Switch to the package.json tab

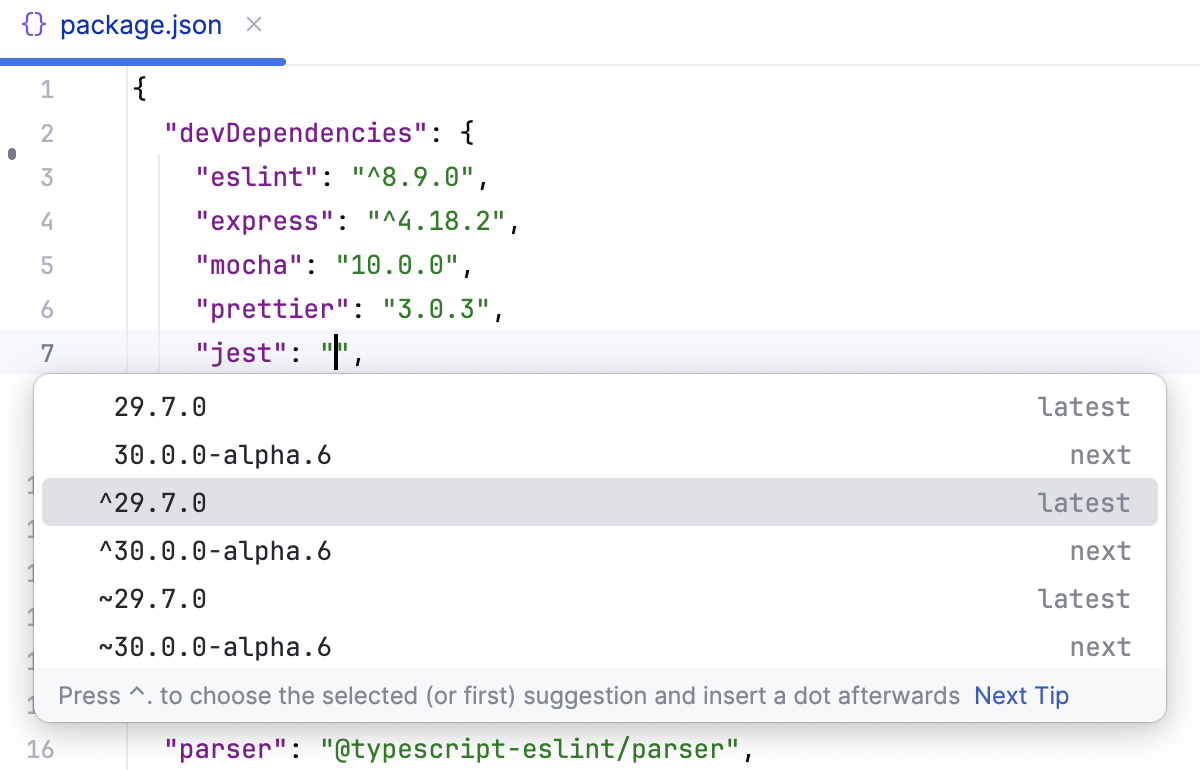[140, 25]
